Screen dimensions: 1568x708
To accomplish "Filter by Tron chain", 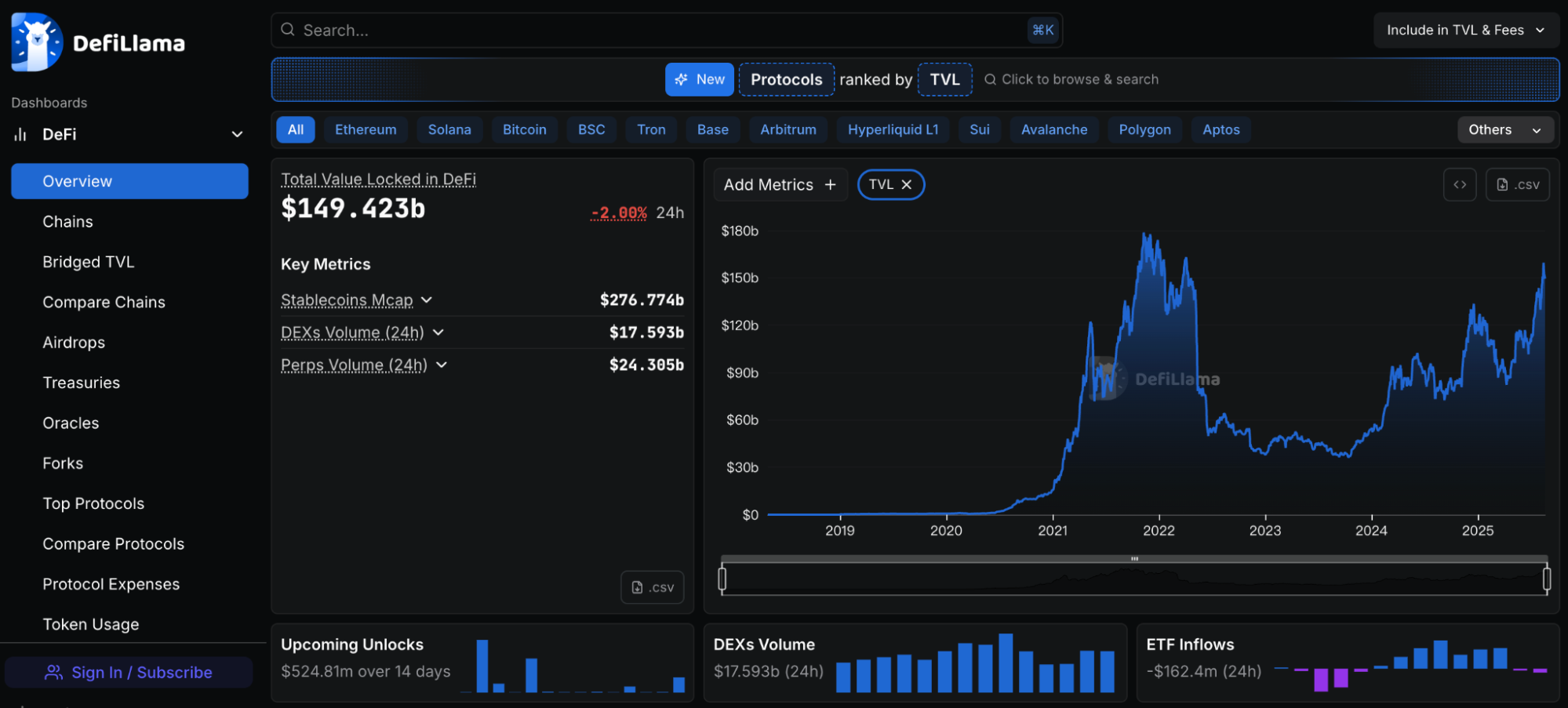I will 651,130.
